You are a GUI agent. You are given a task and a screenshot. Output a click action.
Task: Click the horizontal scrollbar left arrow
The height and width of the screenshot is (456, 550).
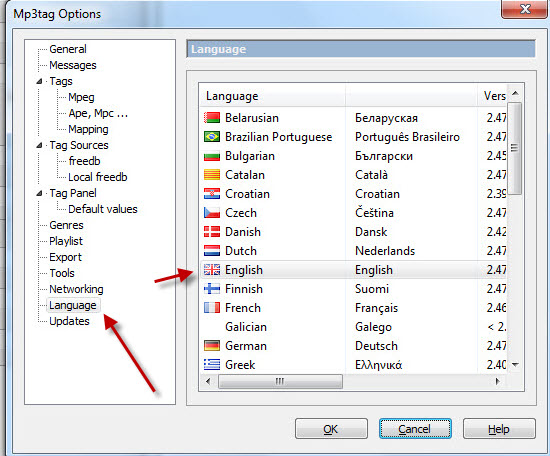tap(208, 381)
